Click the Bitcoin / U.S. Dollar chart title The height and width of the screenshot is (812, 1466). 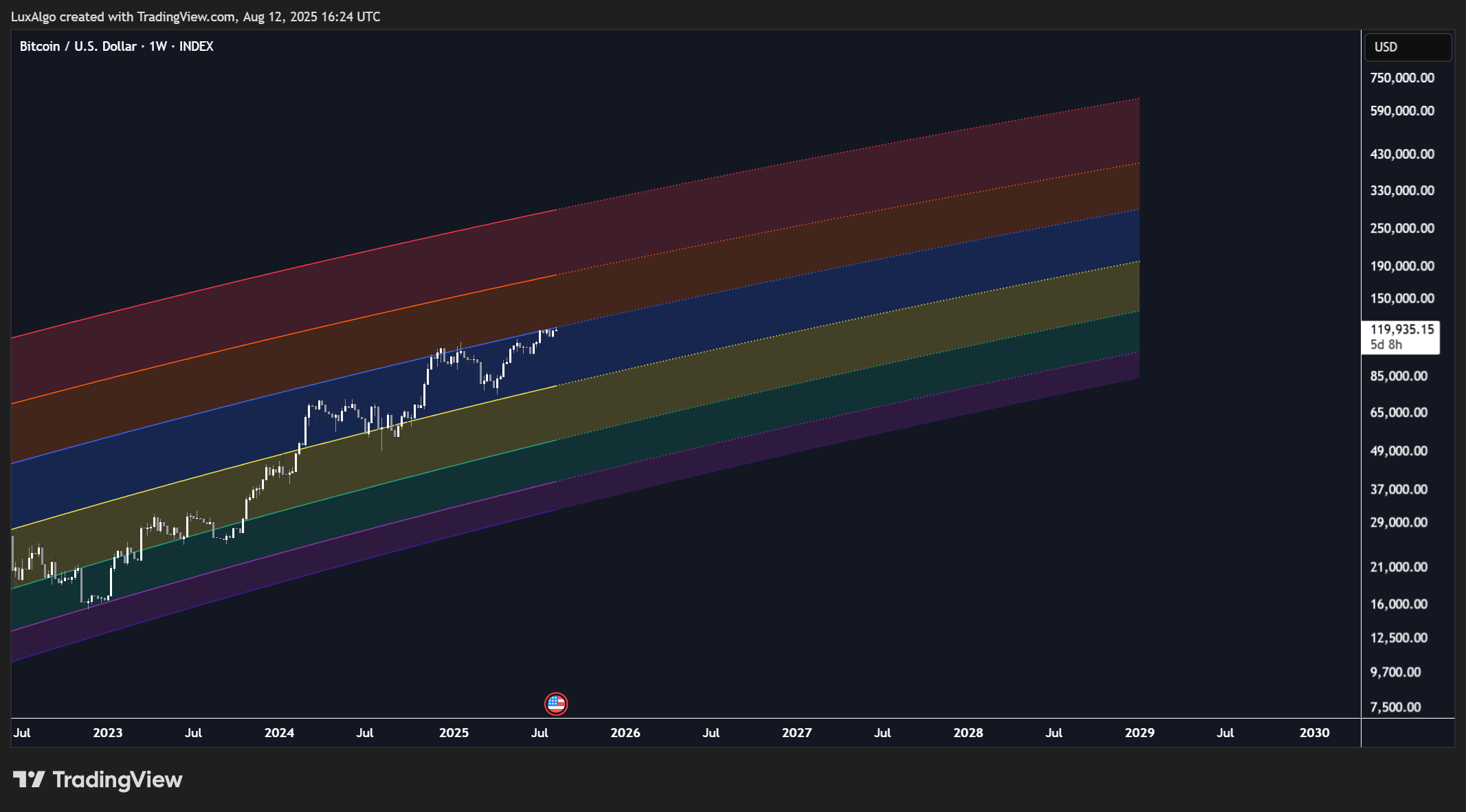coord(116,46)
